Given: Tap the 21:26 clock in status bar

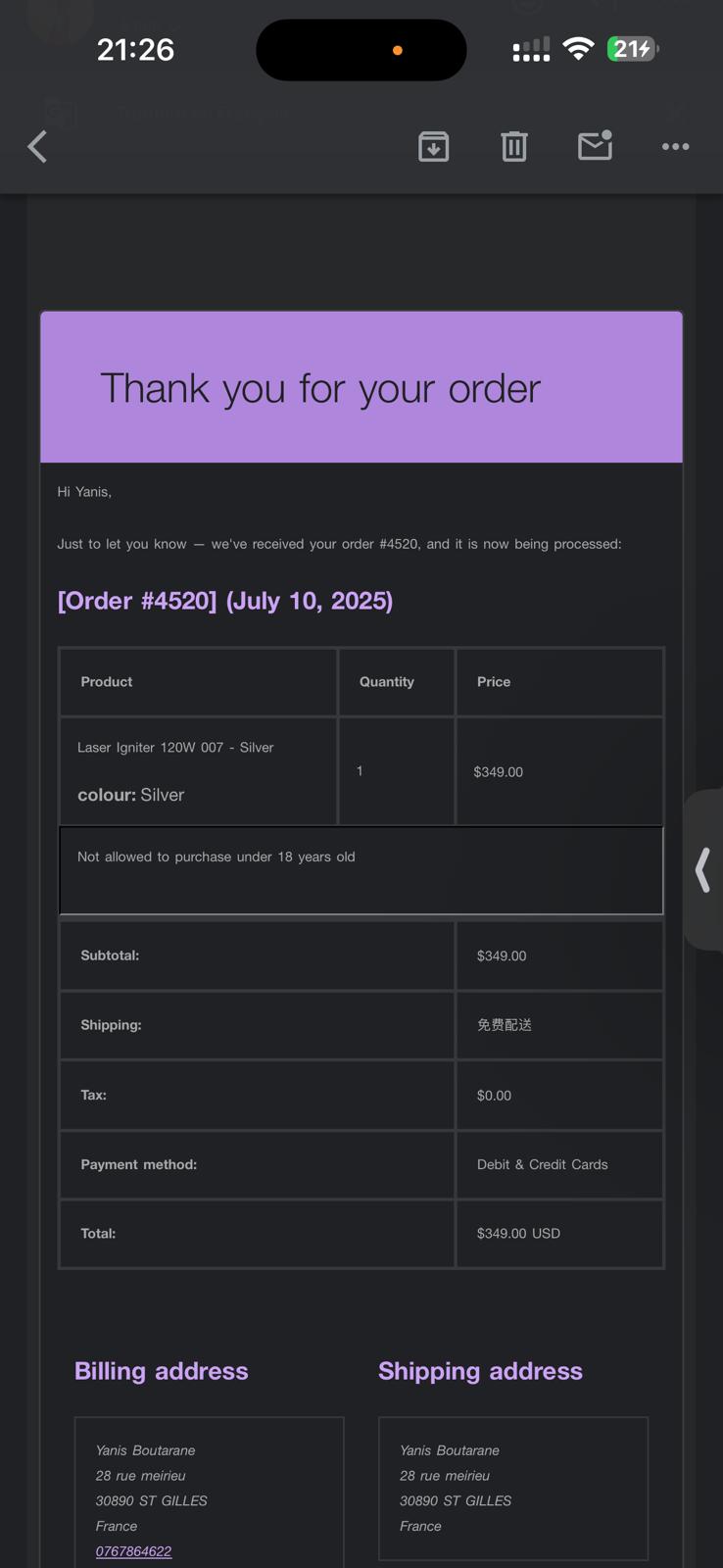Looking at the screenshot, I should pyautogui.click(x=135, y=50).
